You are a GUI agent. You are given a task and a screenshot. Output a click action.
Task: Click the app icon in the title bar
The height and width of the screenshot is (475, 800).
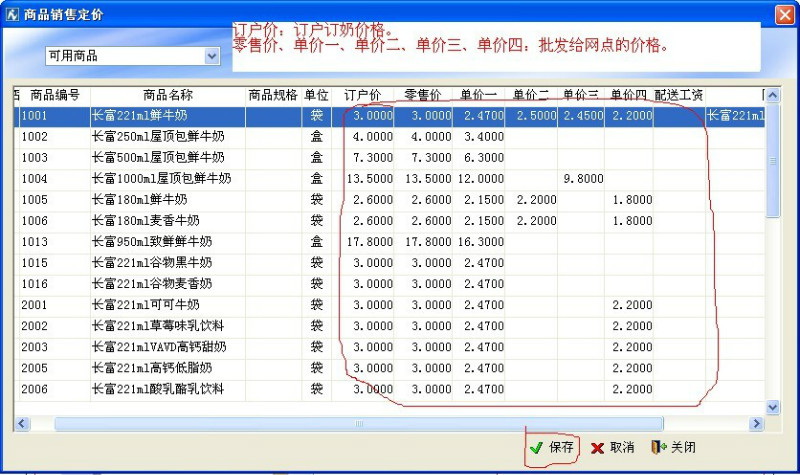tap(12, 14)
